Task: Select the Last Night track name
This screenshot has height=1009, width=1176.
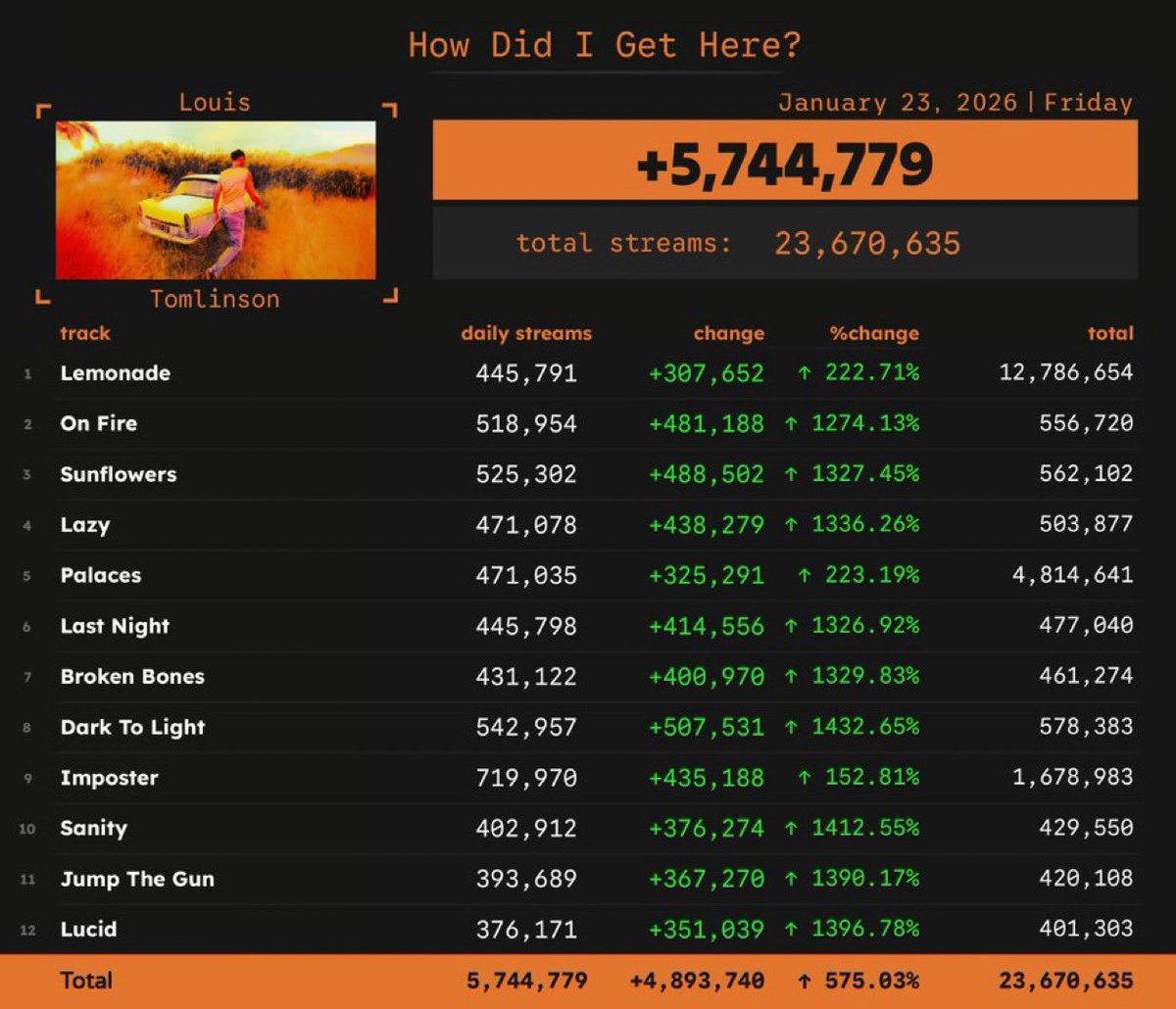Action: (x=115, y=626)
